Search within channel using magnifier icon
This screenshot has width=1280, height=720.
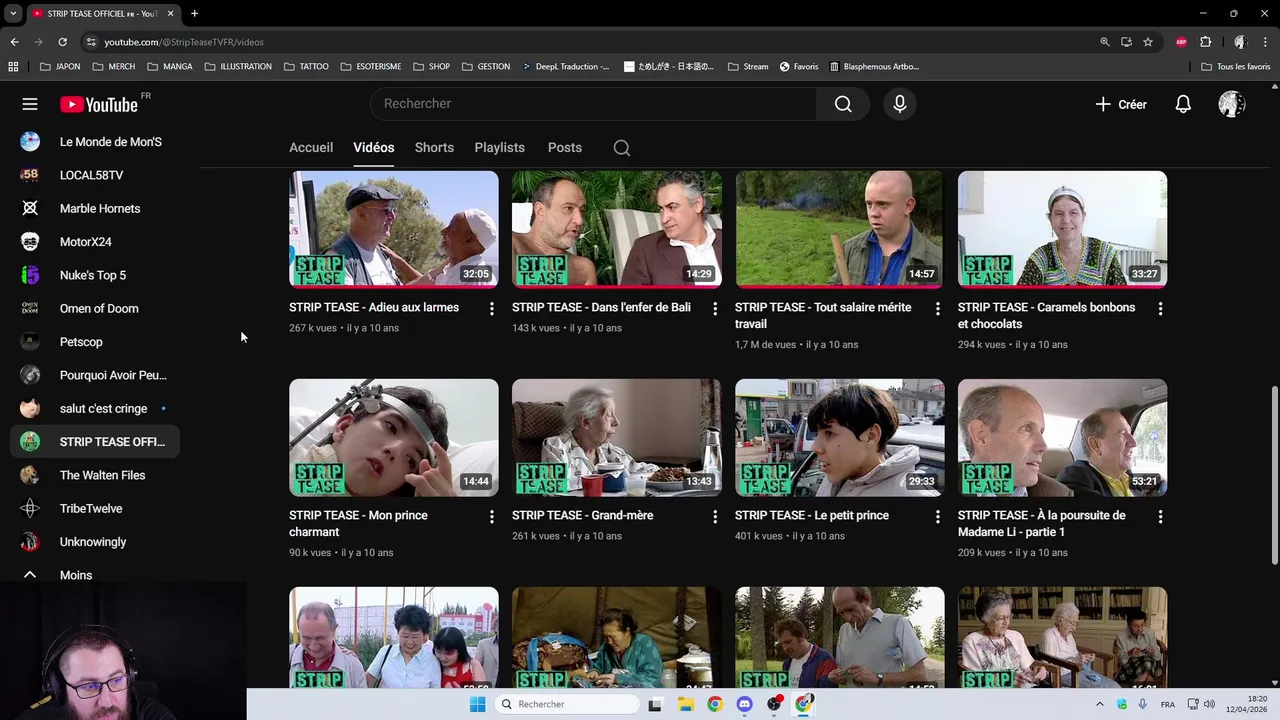(622, 148)
